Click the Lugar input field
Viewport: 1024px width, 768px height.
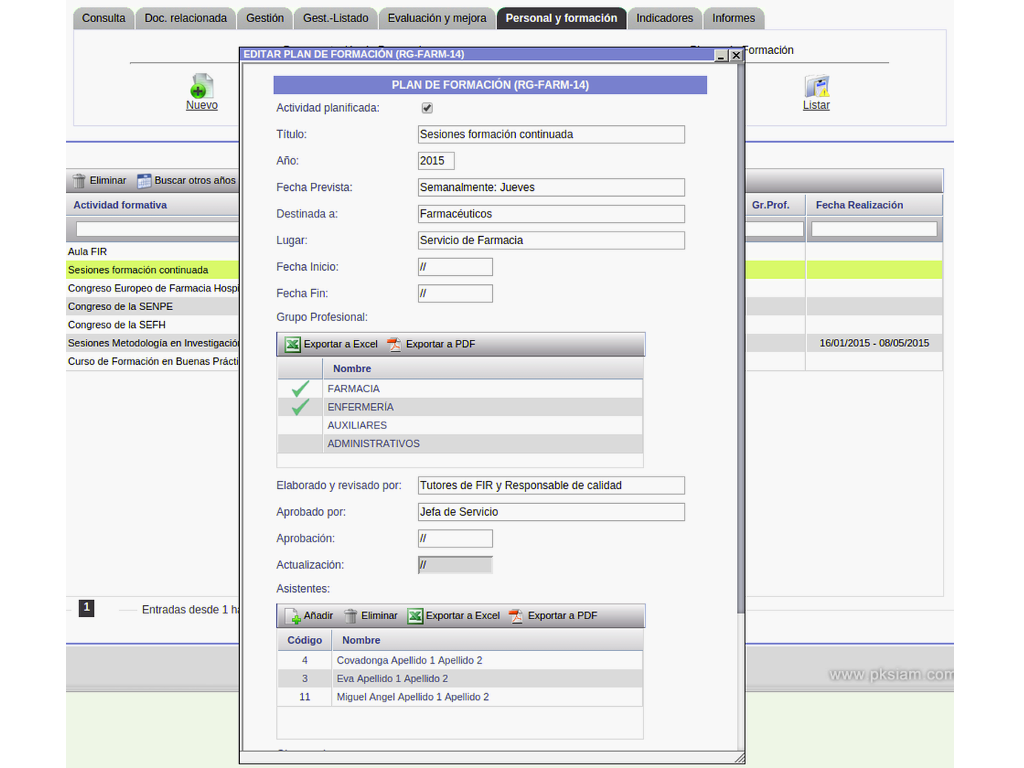tap(551, 240)
